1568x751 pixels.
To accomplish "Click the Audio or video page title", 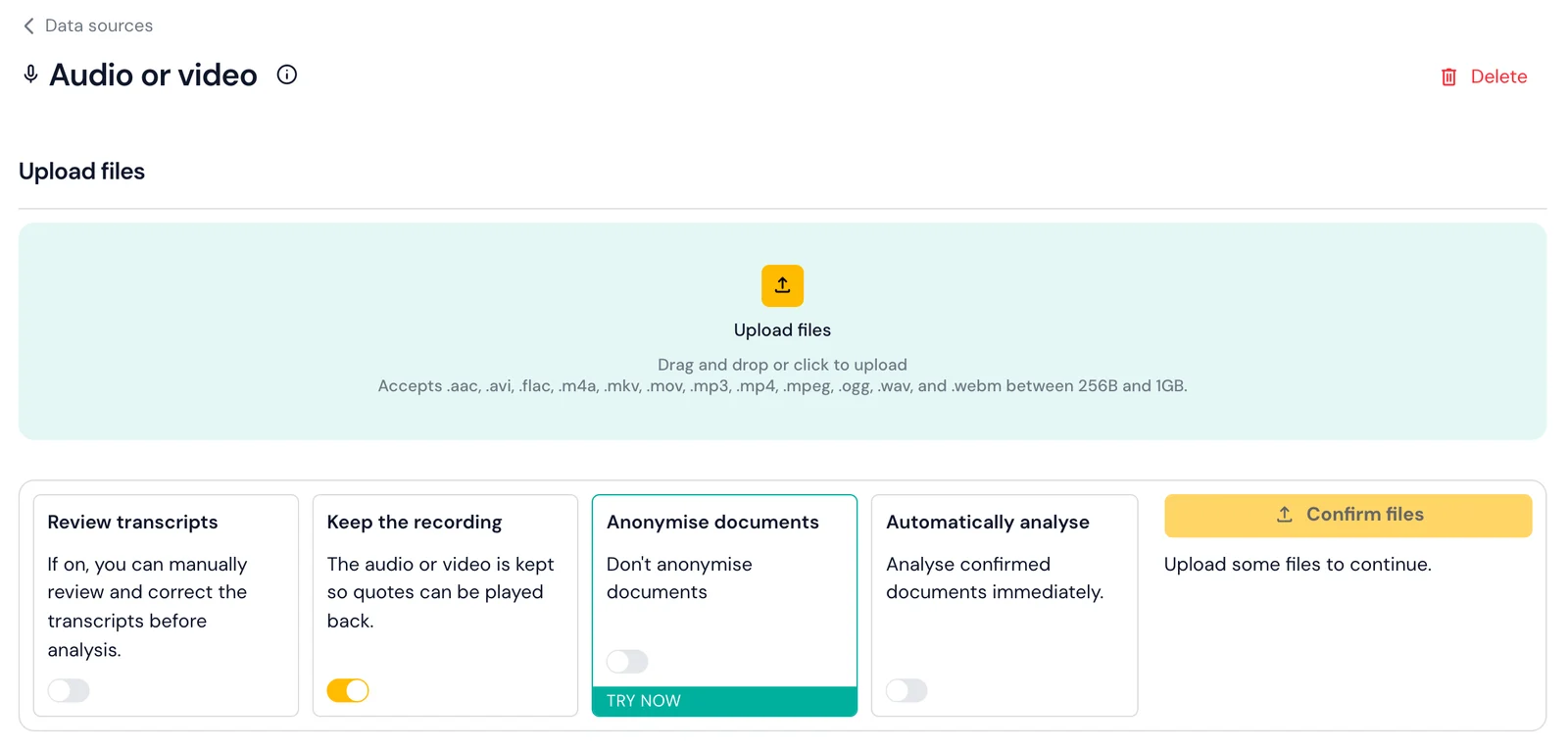I will click(153, 75).
